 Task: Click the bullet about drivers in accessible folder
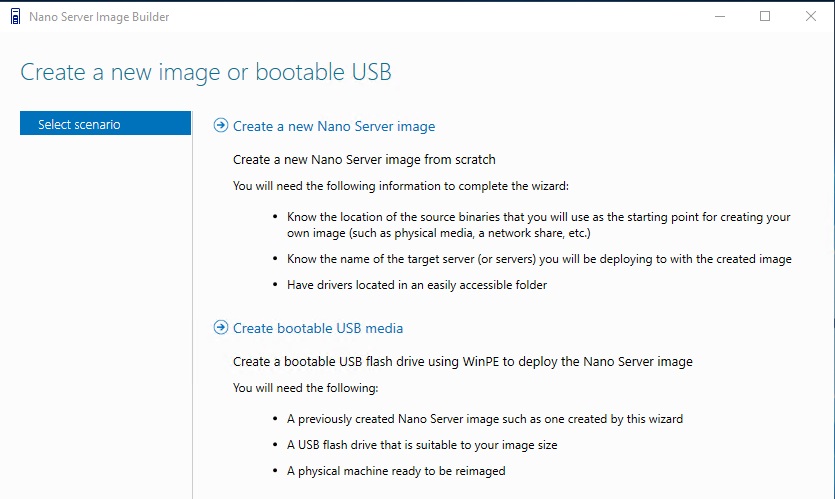(417, 285)
